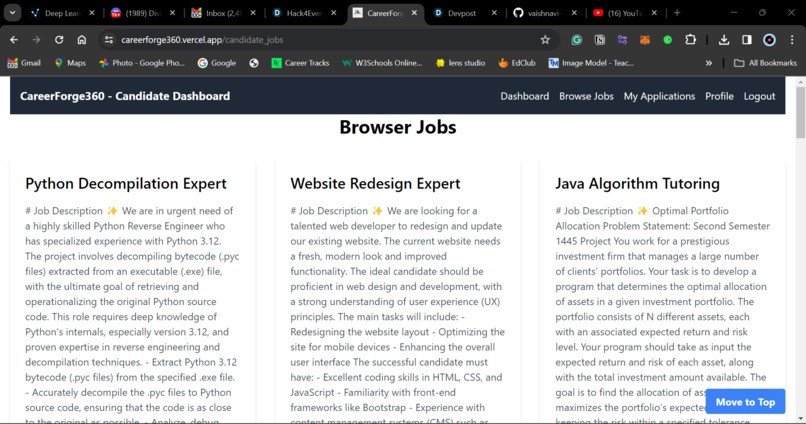Open a new browser tab

[677, 13]
